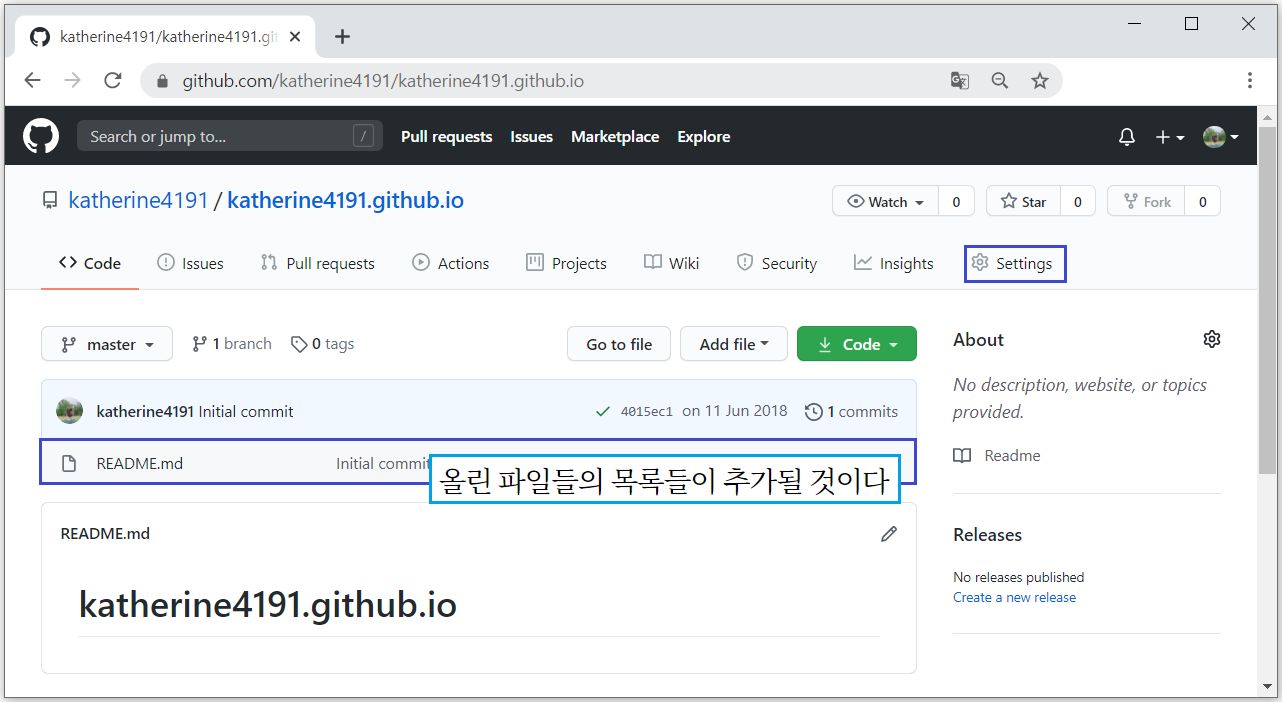
Task: Reload the page with refresh icon
Action: click(x=113, y=81)
